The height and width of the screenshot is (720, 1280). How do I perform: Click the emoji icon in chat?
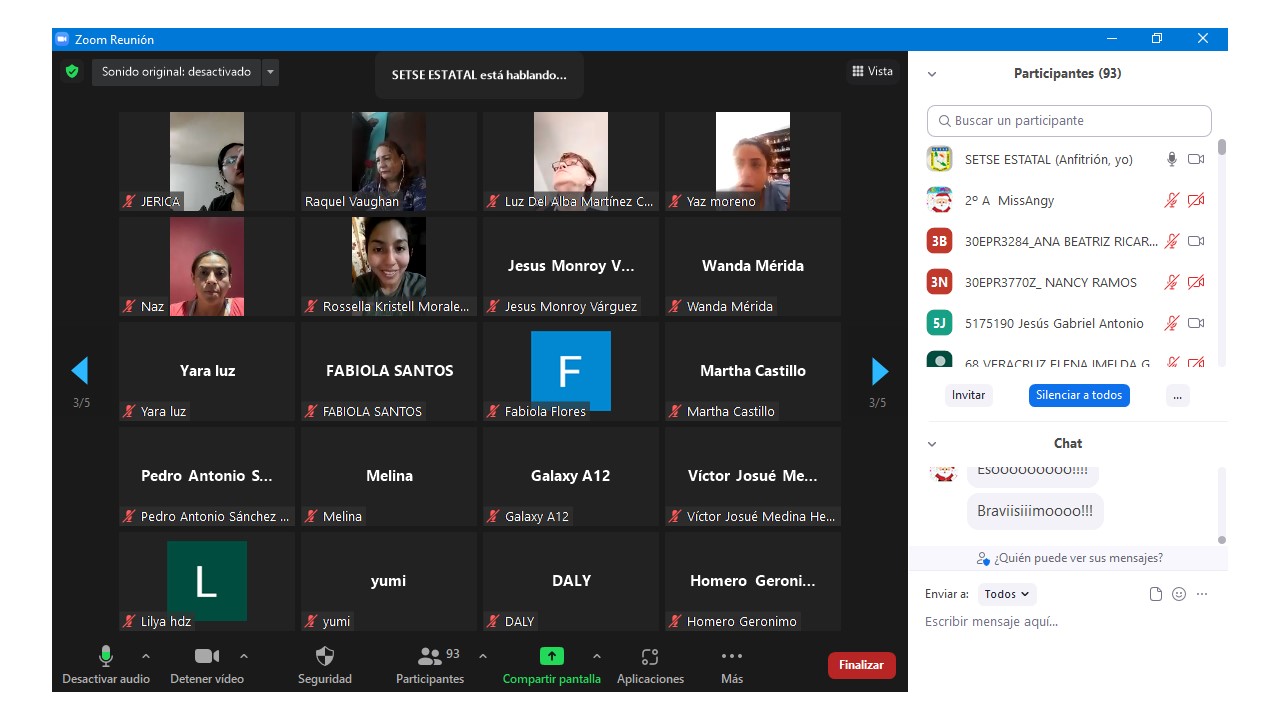click(1179, 594)
